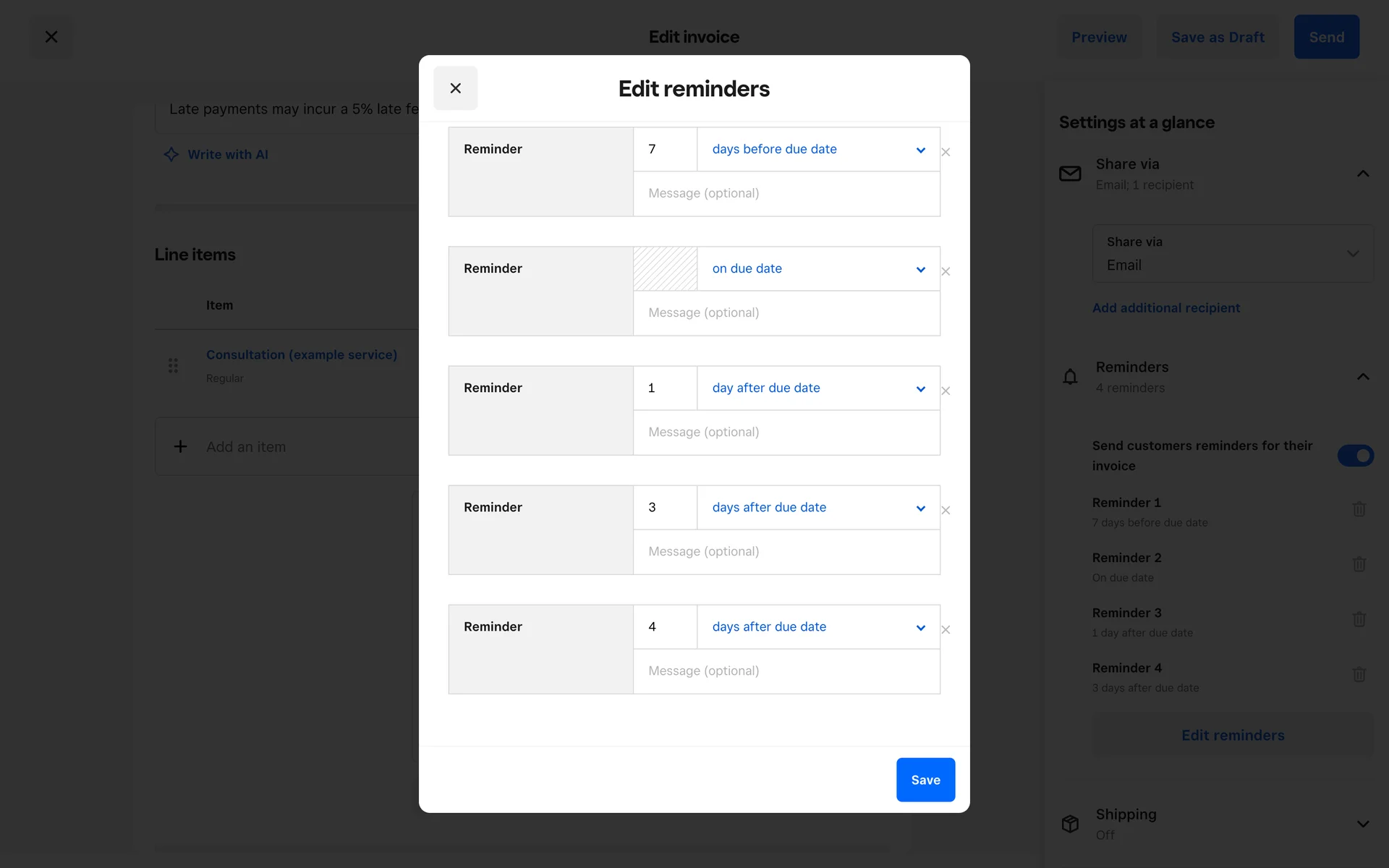Click the Reminders bell icon
Screen dimensions: 1389x868
1070,377
